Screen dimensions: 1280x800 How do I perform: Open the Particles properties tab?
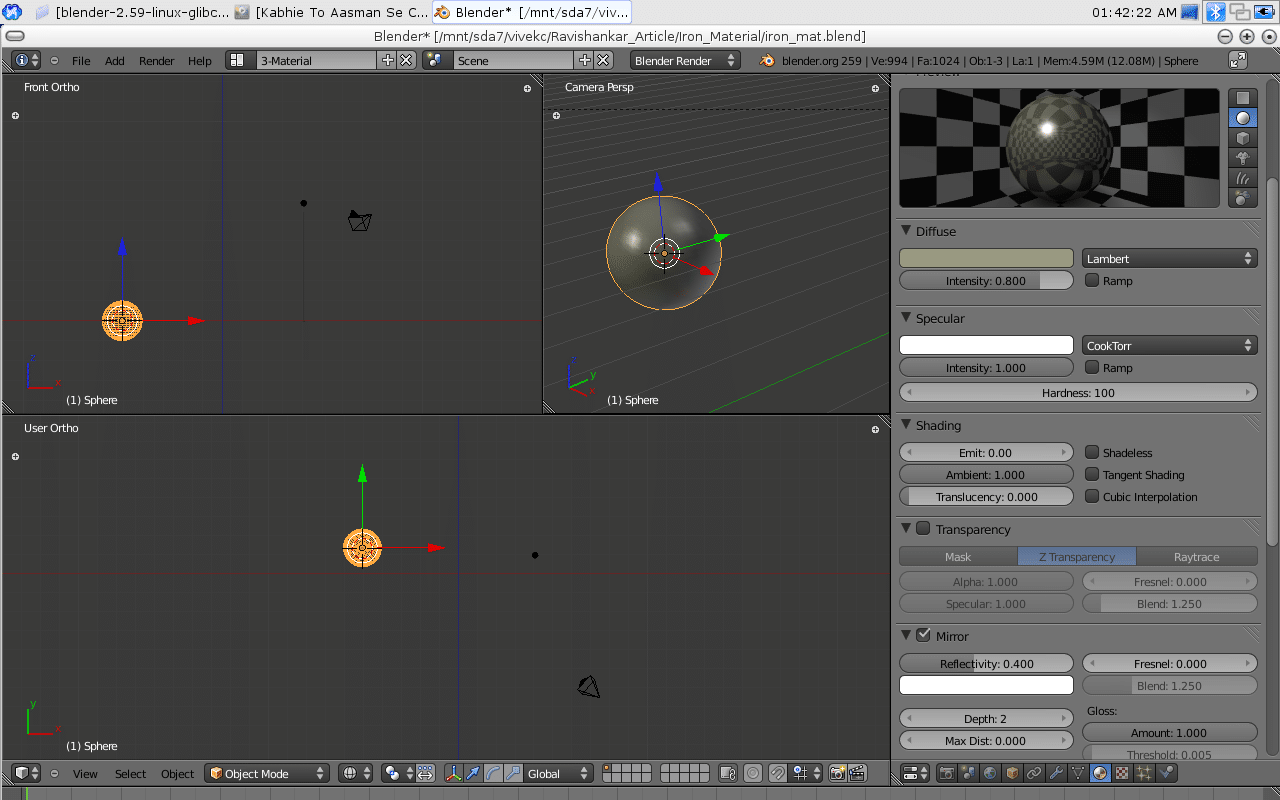1144,773
